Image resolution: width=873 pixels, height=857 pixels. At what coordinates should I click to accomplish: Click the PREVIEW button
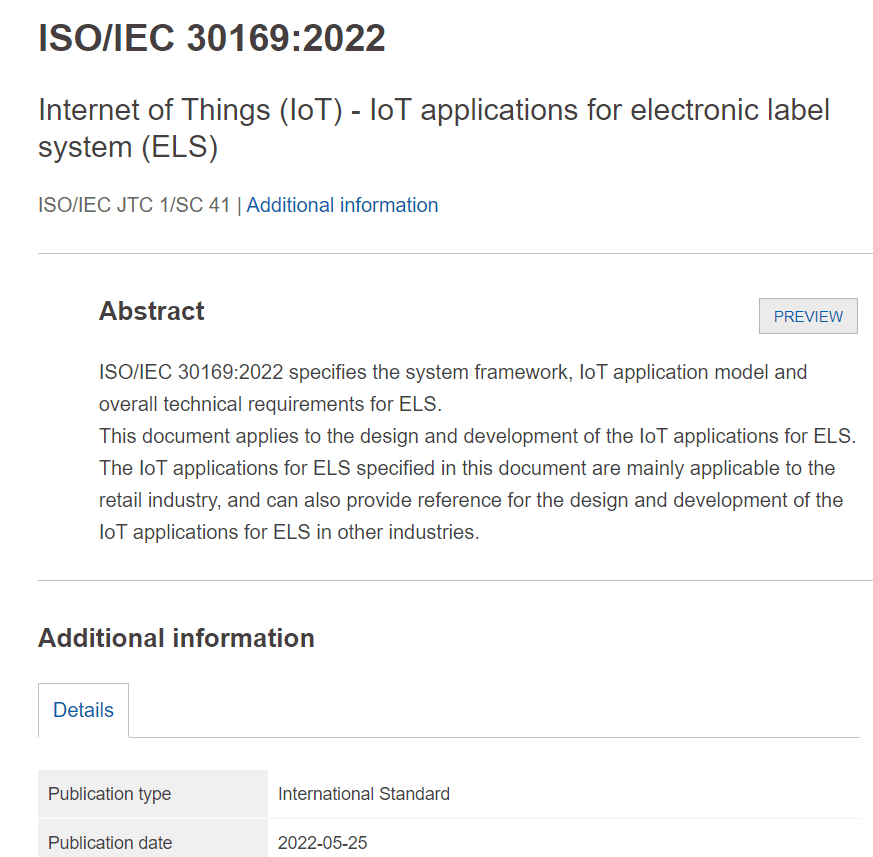coord(808,316)
